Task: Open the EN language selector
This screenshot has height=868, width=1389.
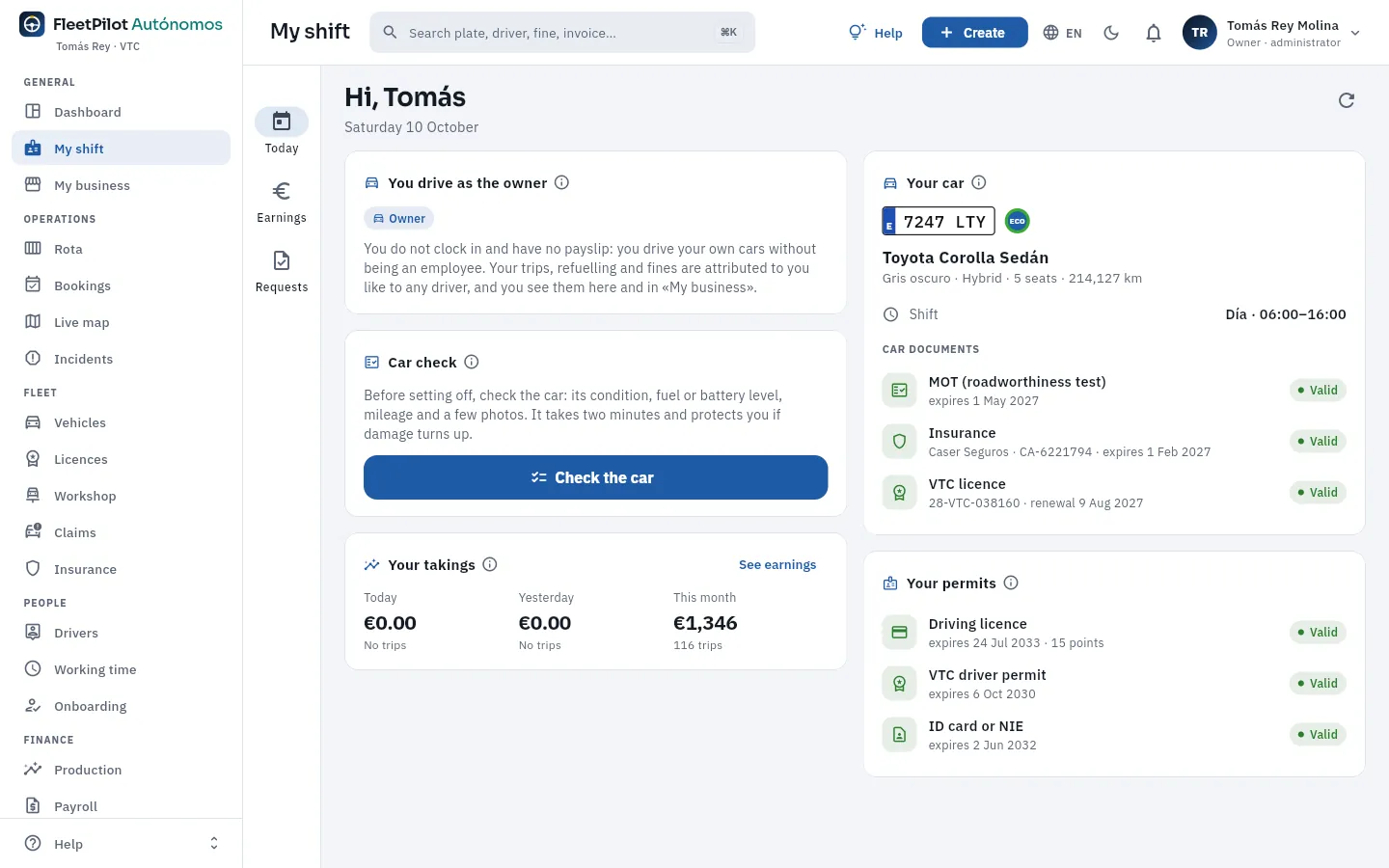Action: click(1062, 33)
